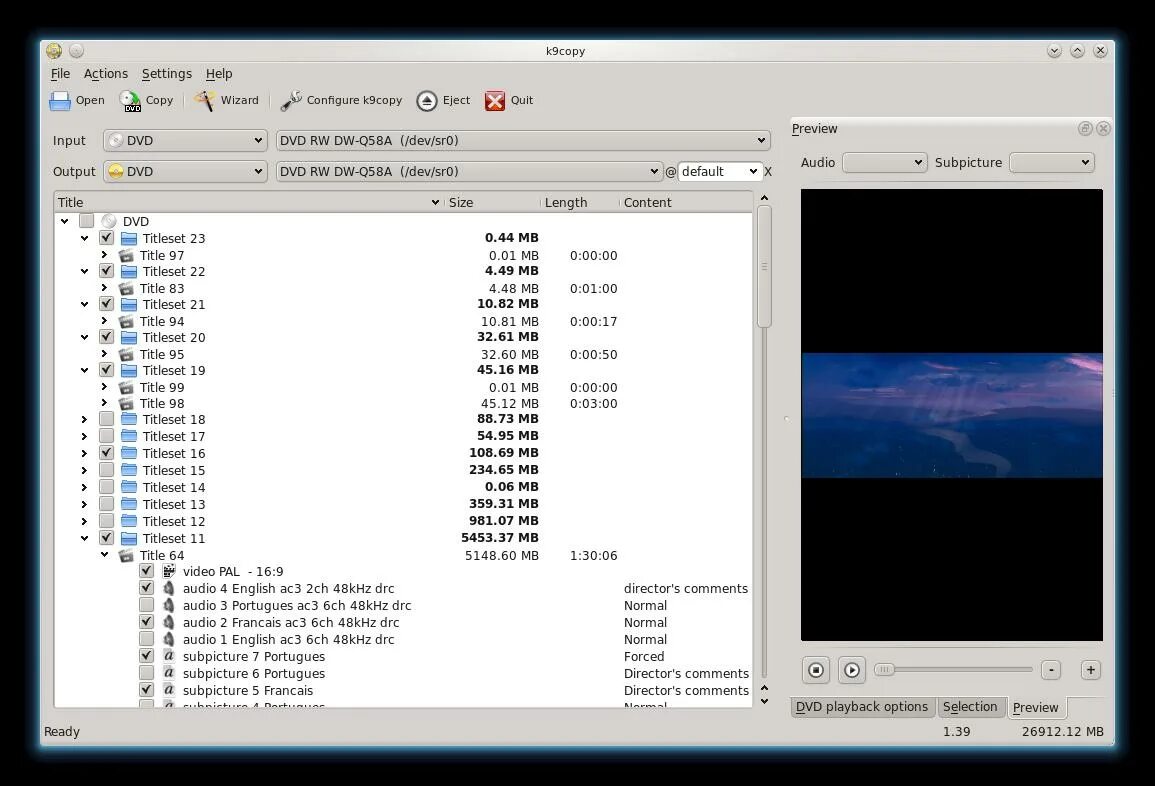Play the preview video
Image resolution: width=1155 pixels, height=786 pixels.
851,670
